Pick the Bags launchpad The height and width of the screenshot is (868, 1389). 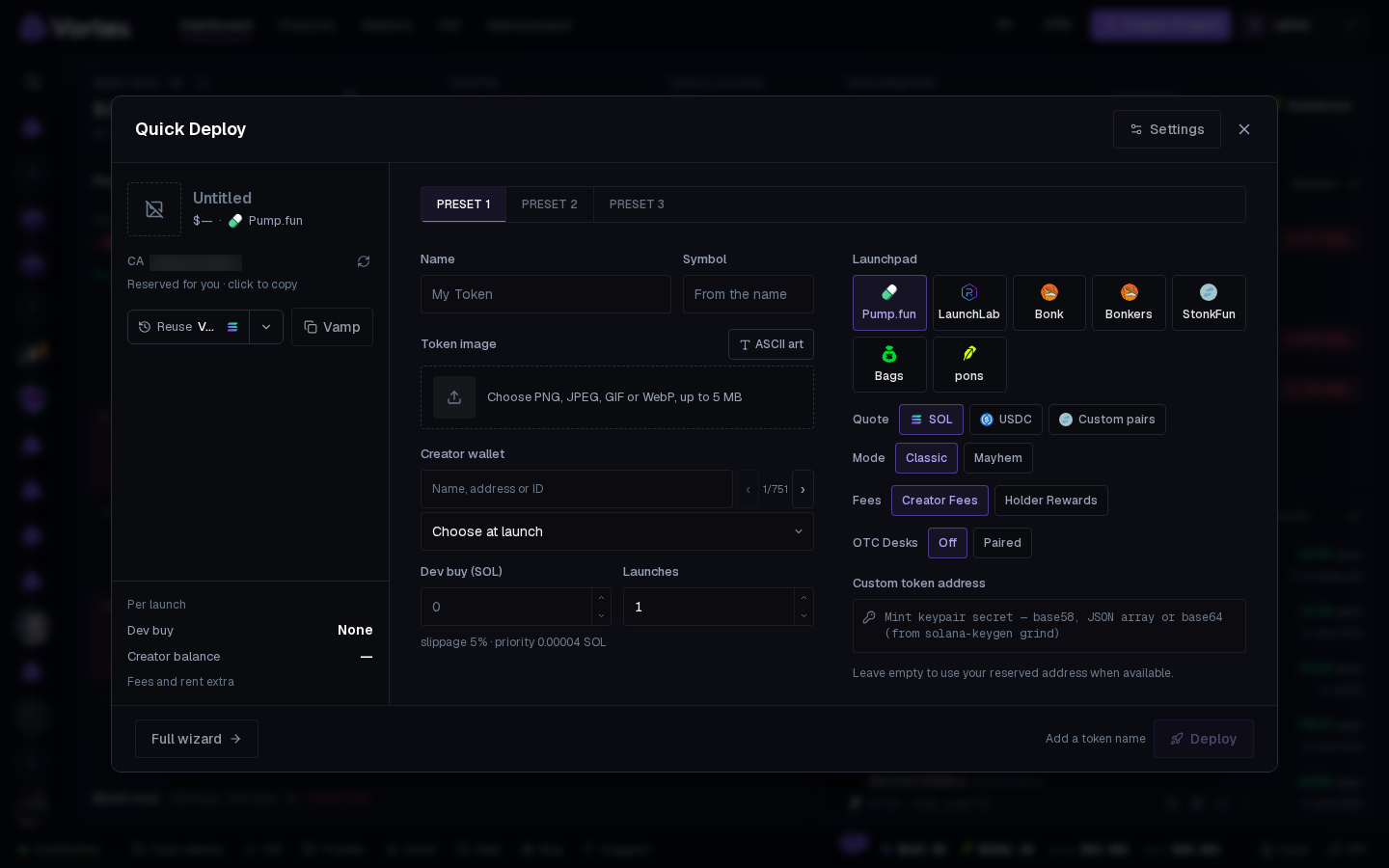(889, 365)
